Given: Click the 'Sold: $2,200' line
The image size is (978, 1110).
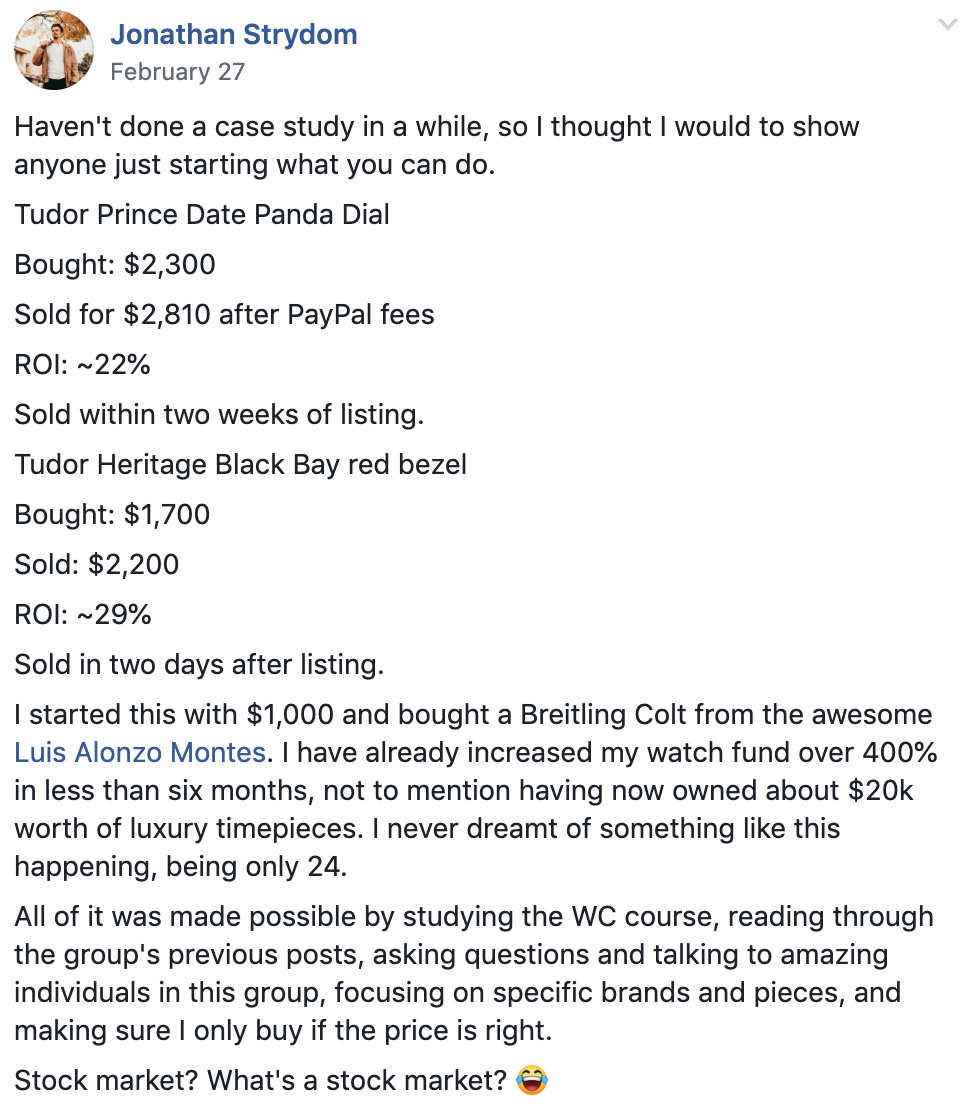Looking at the screenshot, I should (x=97, y=564).
